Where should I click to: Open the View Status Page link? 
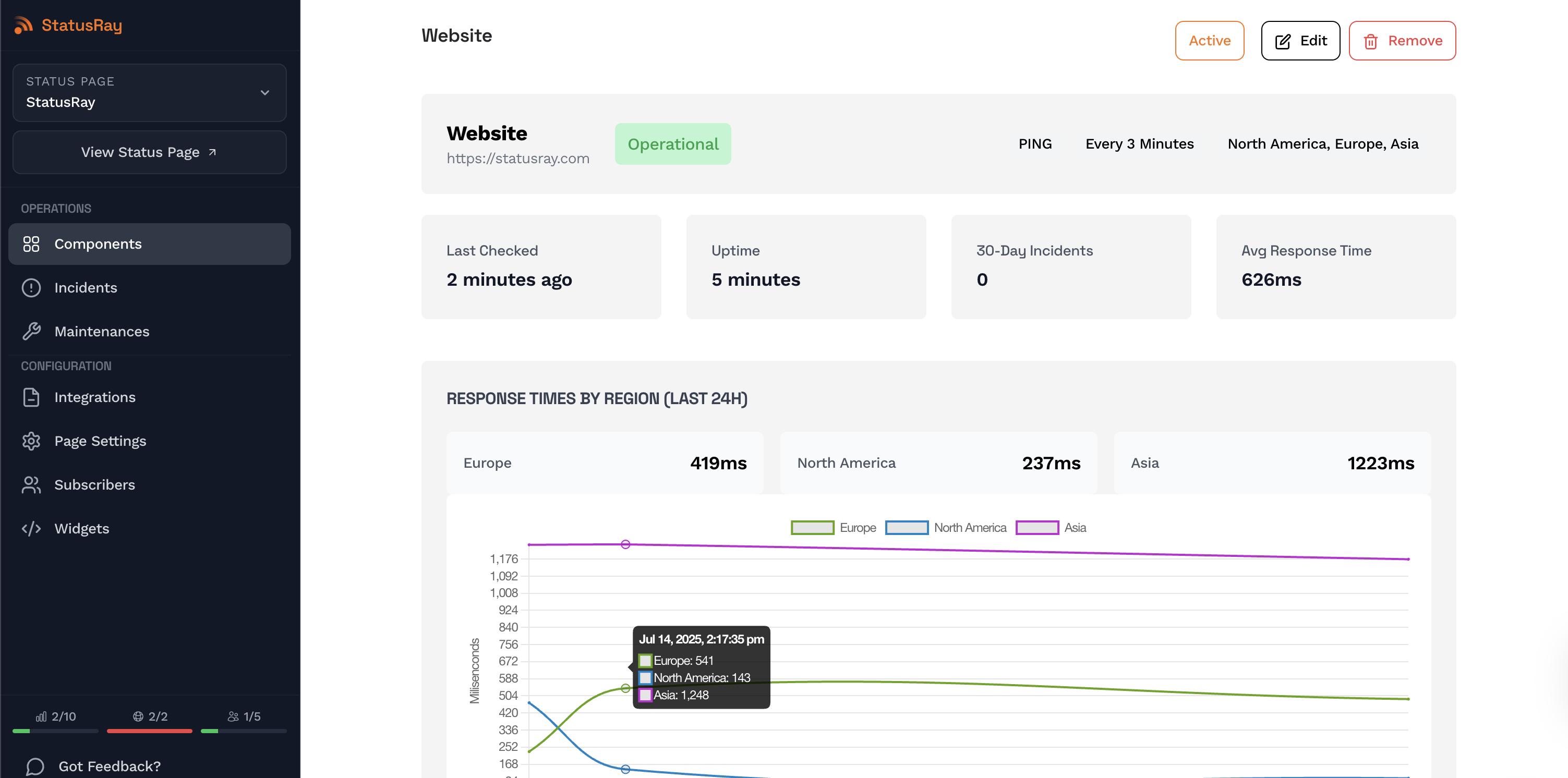(149, 152)
